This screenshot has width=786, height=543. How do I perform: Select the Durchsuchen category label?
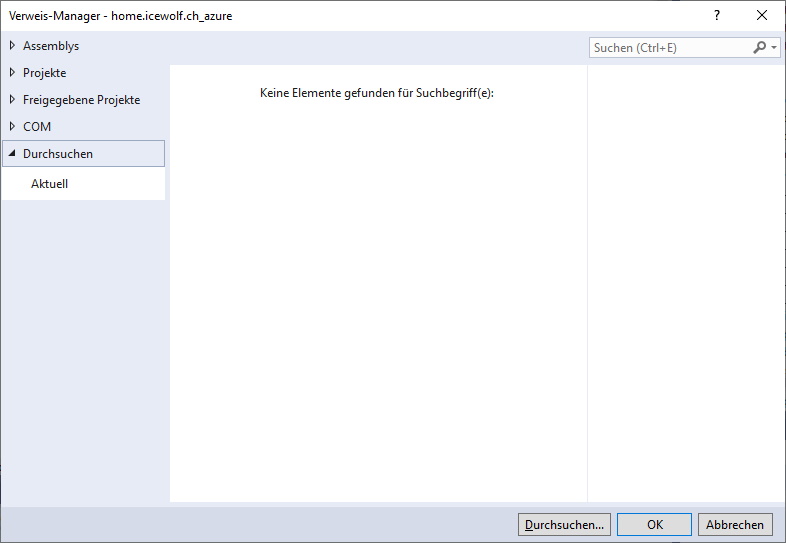(58, 154)
